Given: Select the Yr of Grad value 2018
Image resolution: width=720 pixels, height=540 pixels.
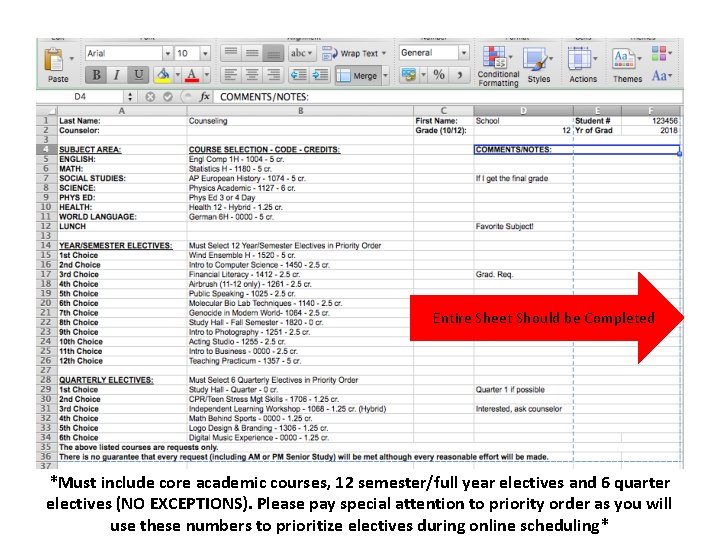Looking at the screenshot, I should 651,130.
